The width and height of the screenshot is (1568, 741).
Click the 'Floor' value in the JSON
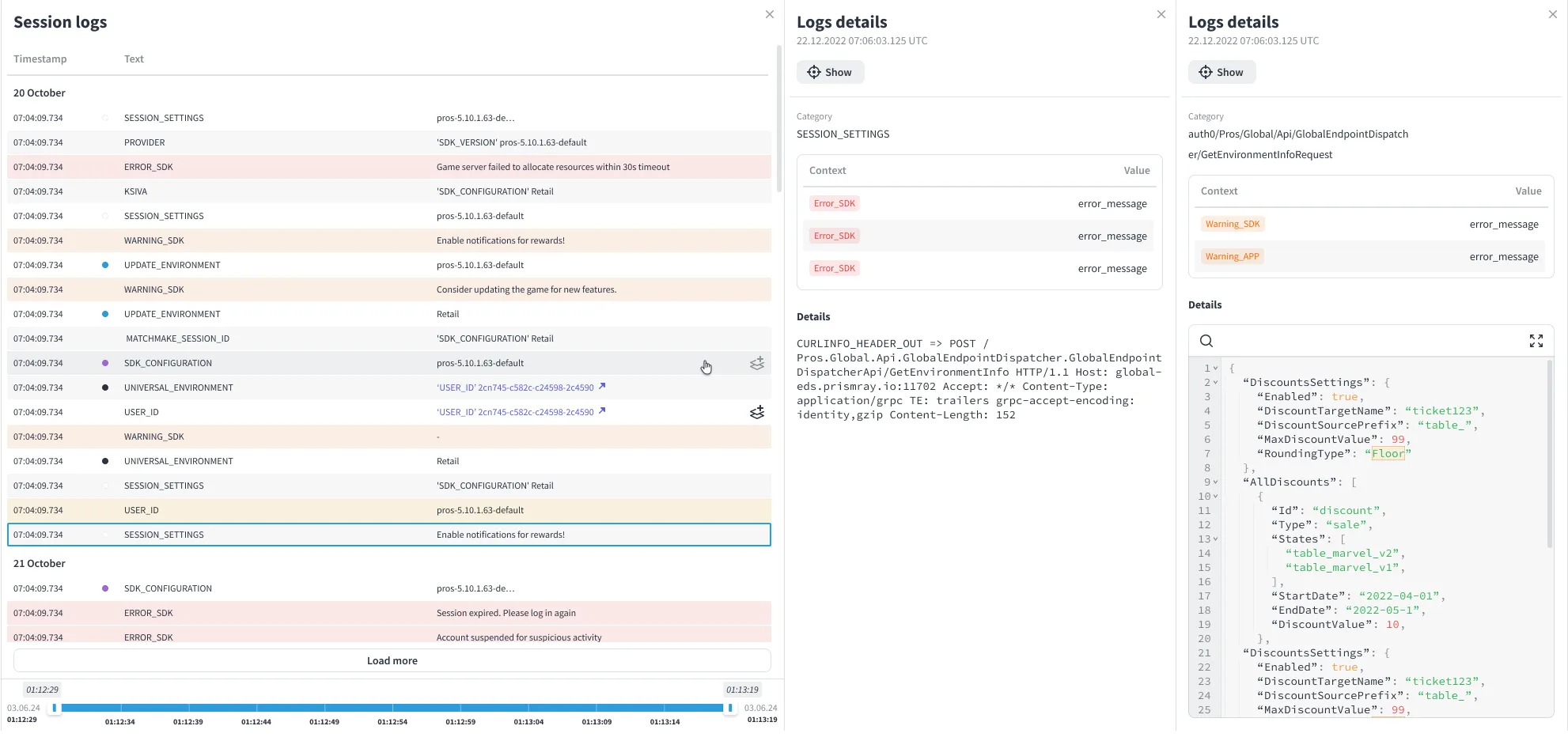point(1388,454)
